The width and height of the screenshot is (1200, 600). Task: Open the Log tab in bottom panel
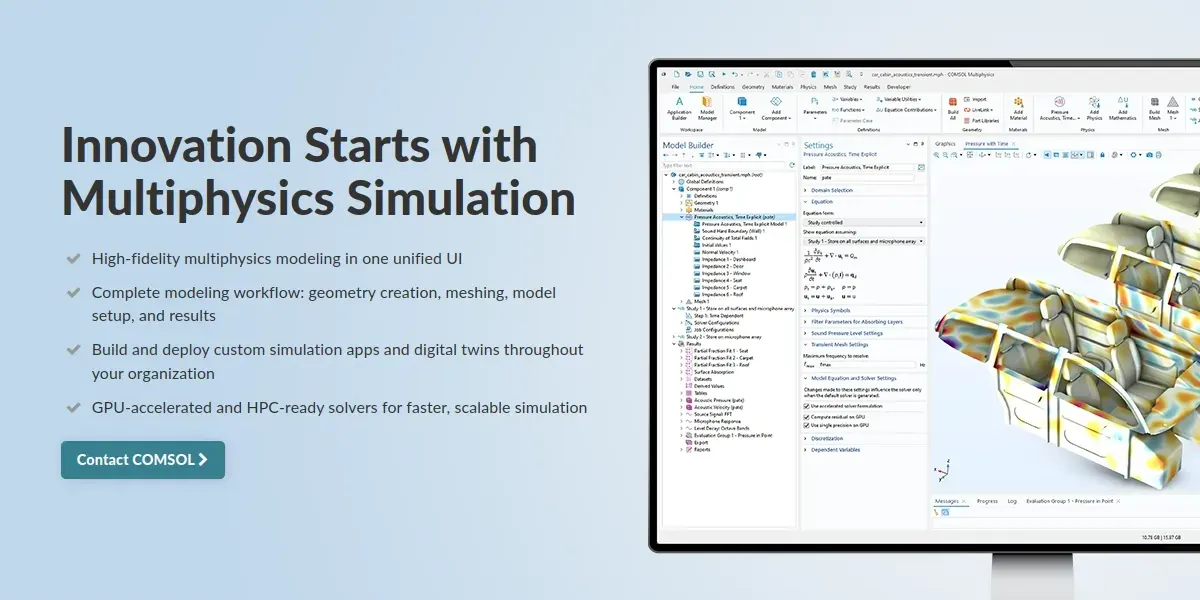(1012, 500)
